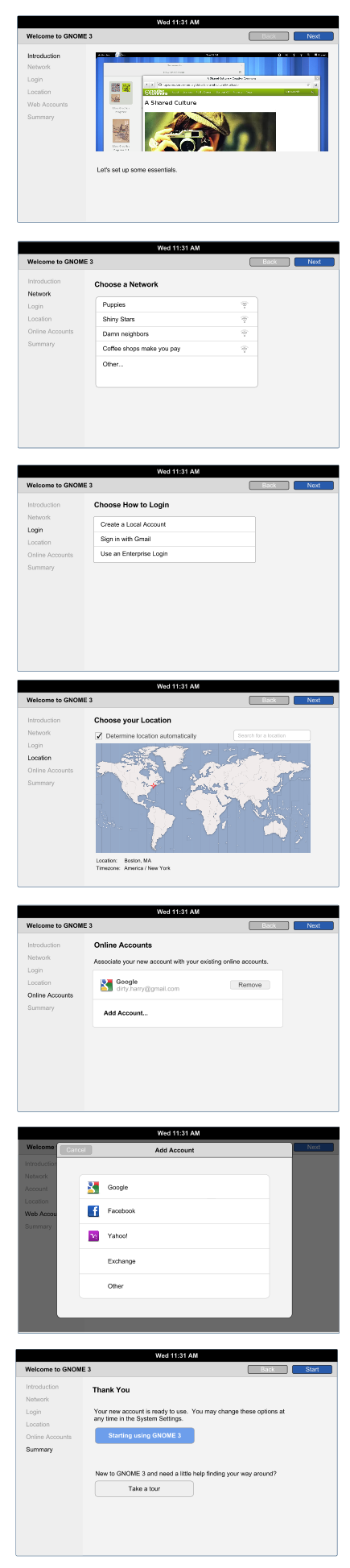Click Add Account... in Online Accounts
350x1568 pixels.
click(x=126, y=1013)
